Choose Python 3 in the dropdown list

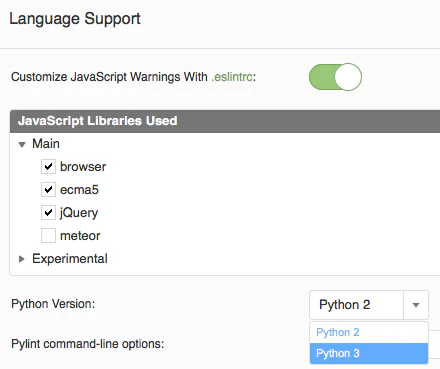369,353
